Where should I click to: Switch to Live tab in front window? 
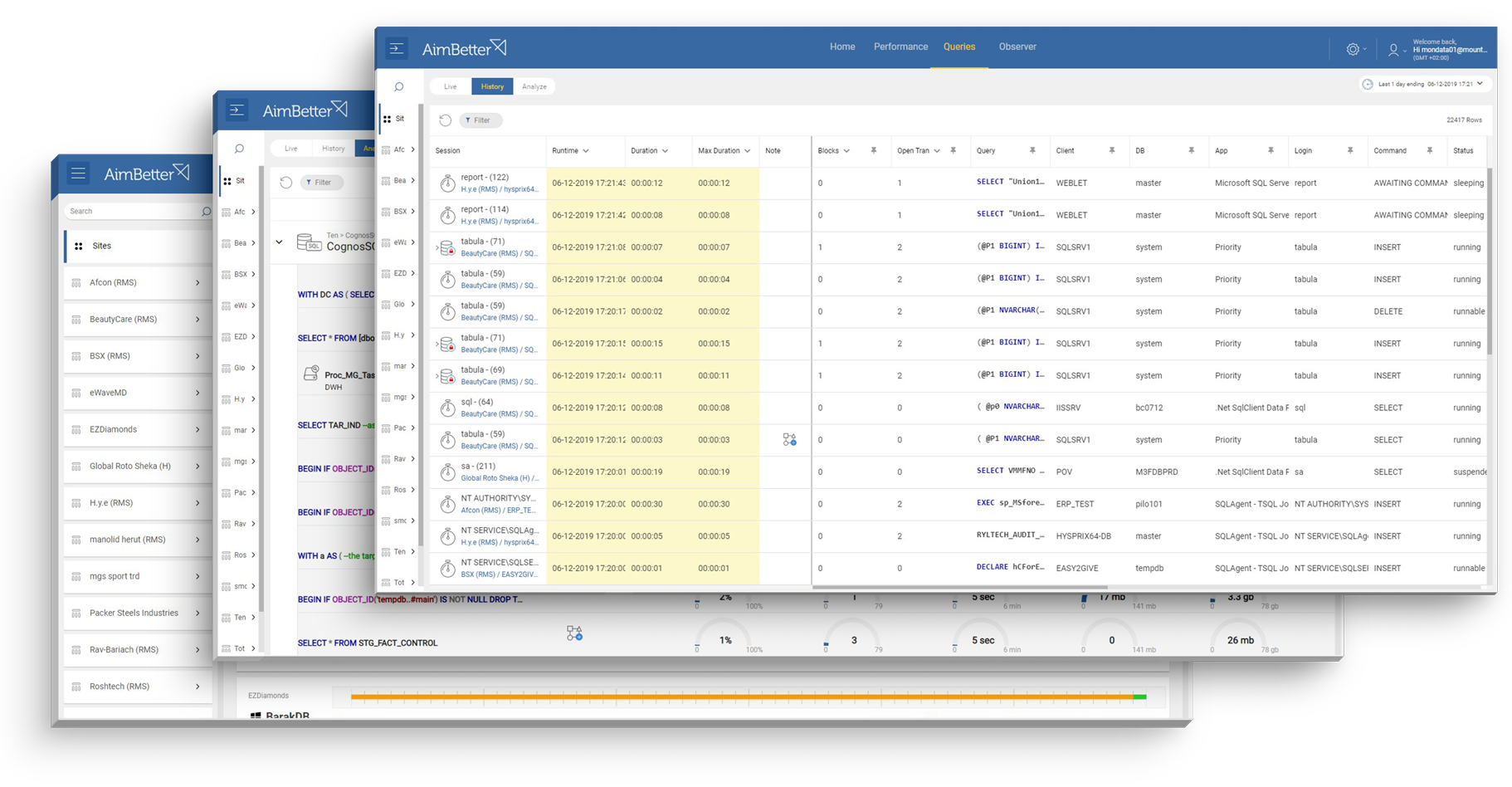click(450, 86)
